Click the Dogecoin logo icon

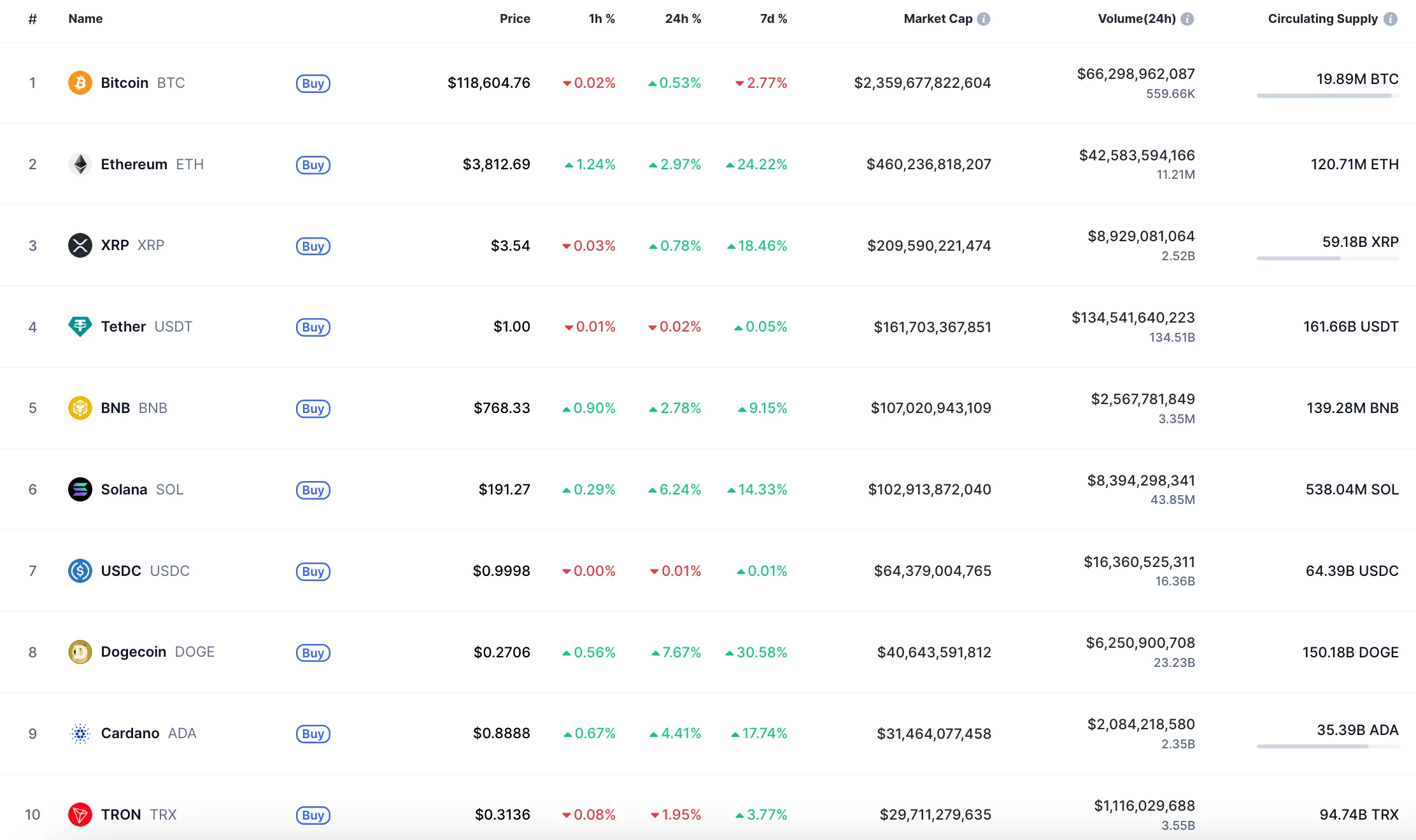pyautogui.click(x=80, y=652)
